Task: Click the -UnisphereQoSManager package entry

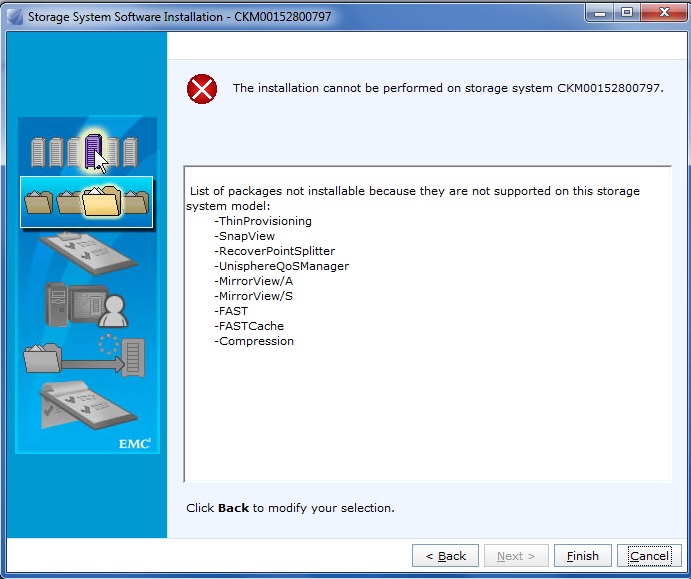Action: (281, 266)
